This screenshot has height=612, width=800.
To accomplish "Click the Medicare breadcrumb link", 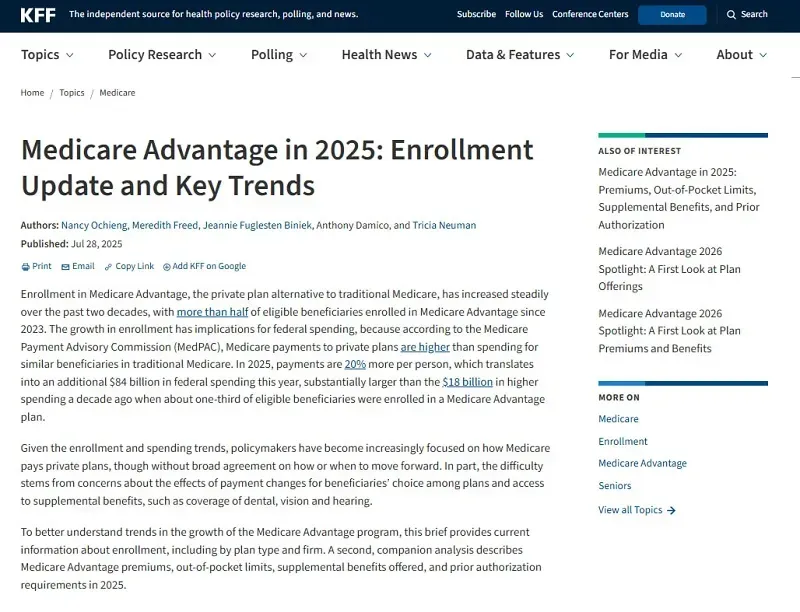I will tap(117, 92).
